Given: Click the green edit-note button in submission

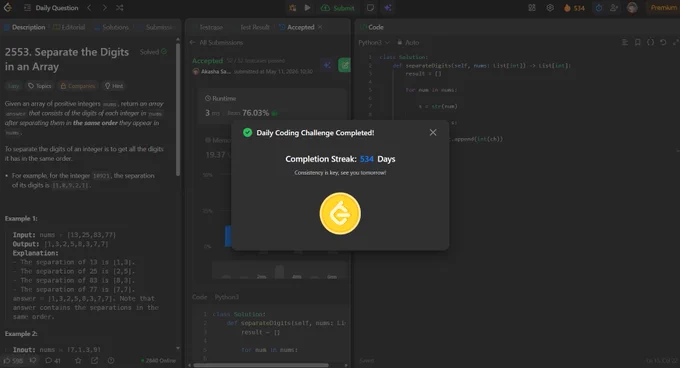Looking at the screenshot, I should point(344,65).
